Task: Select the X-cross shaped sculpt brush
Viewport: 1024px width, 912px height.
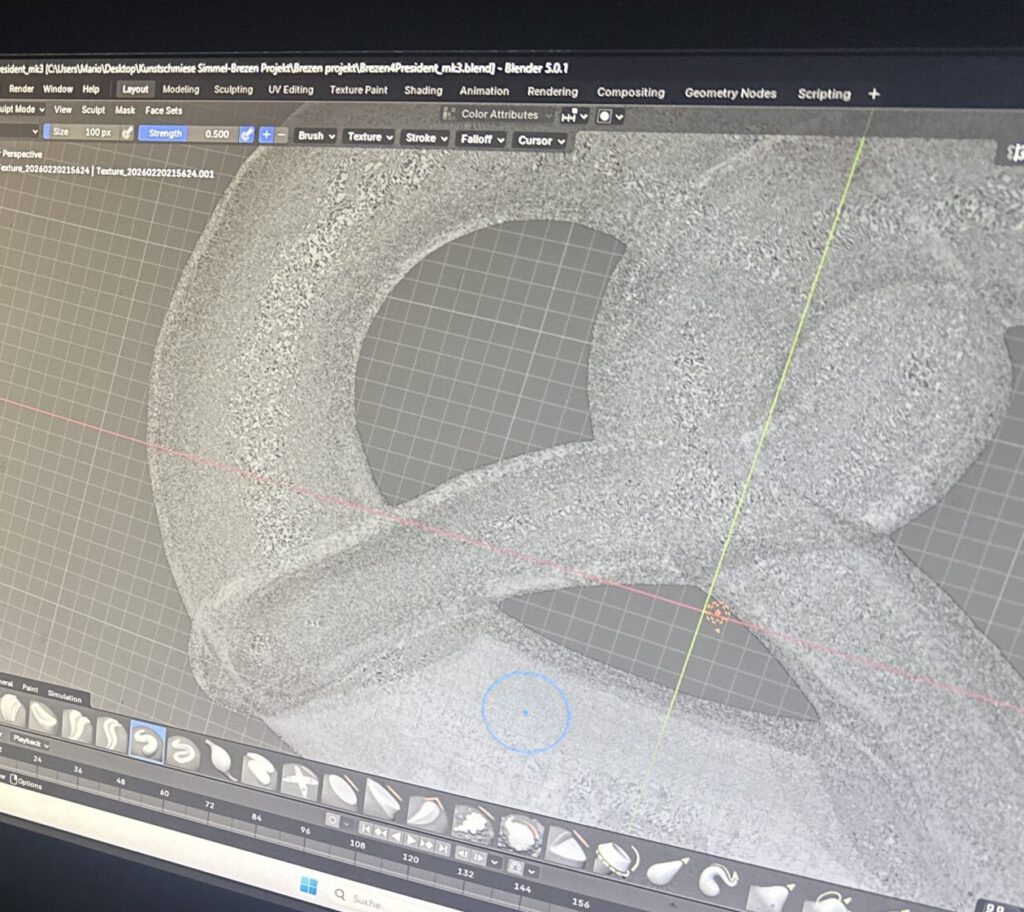Action: 300,781
